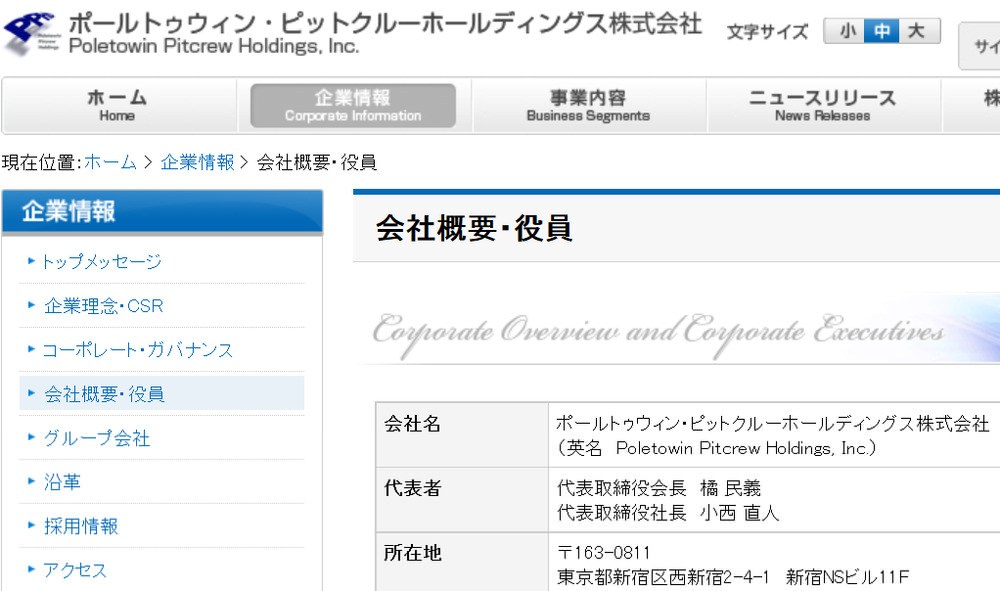1000x591 pixels.
Task: Open the ホーム Home navigation tab
Action: pyautogui.click(x=119, y=106)
